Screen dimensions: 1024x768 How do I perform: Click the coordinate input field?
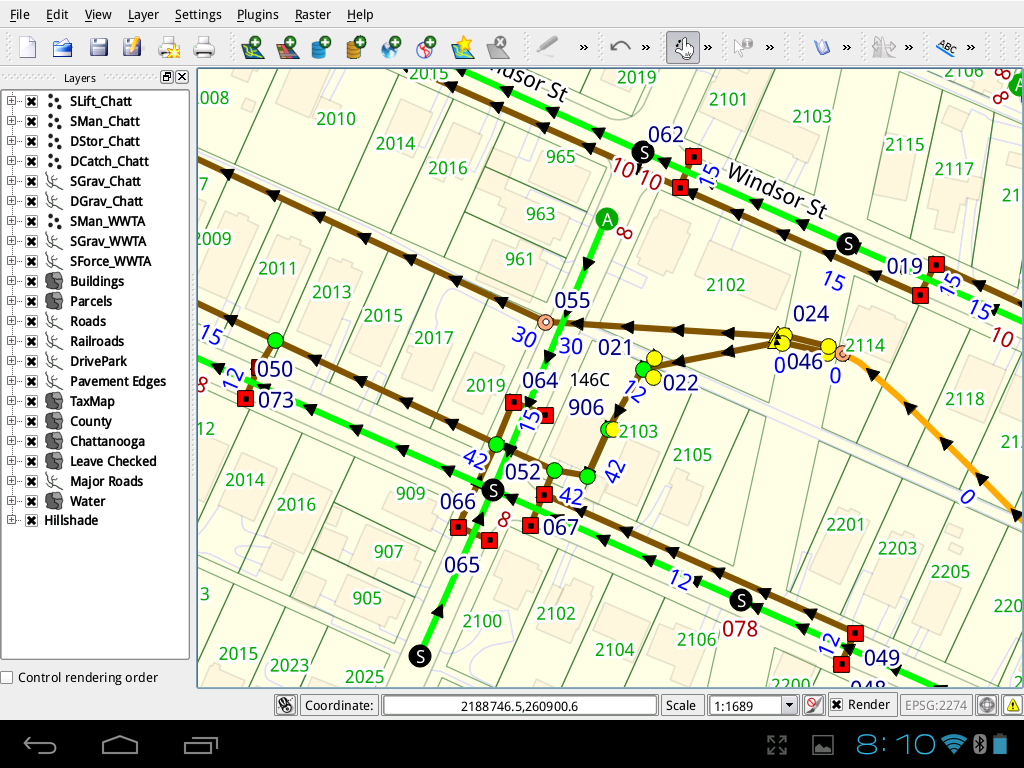point(519,705)
